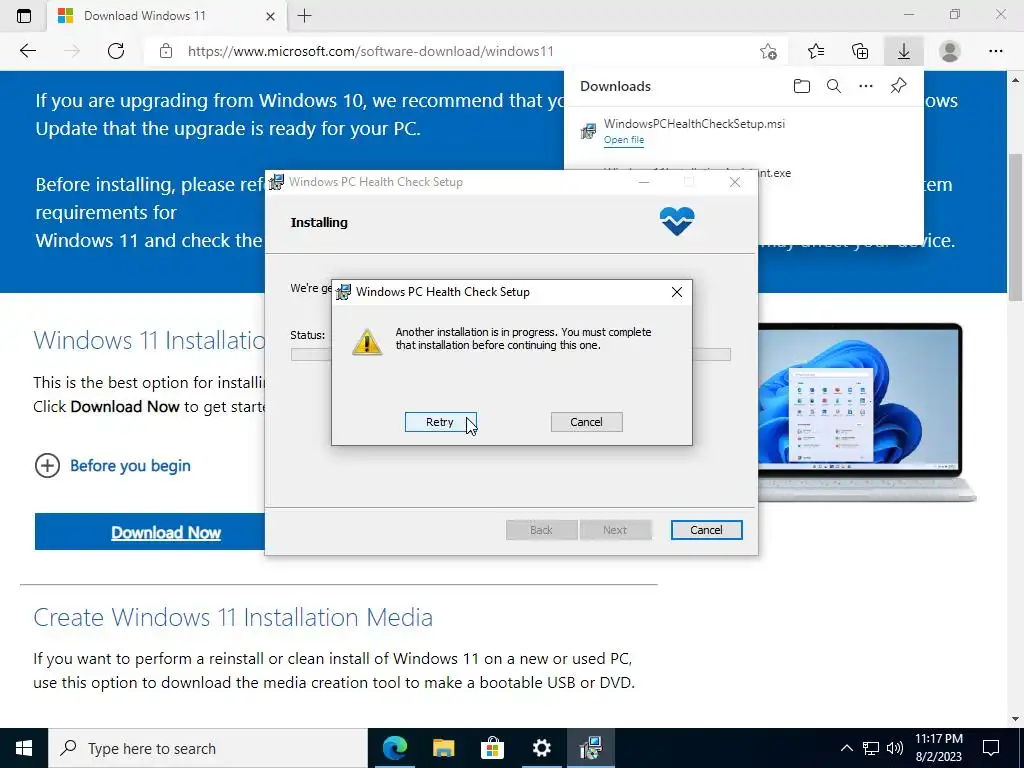Click the installer progress bar
The height and width of the screenshot is (768, 1024).
[511, 355]
